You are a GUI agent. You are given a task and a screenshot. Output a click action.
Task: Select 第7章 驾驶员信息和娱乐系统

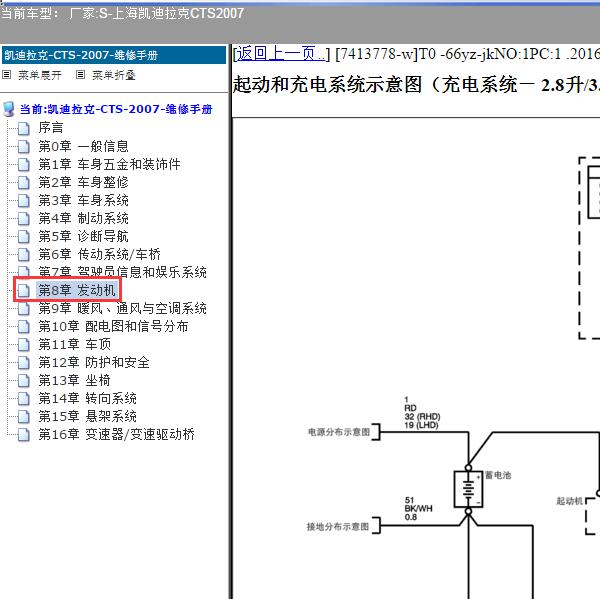[x=122, y=272]
